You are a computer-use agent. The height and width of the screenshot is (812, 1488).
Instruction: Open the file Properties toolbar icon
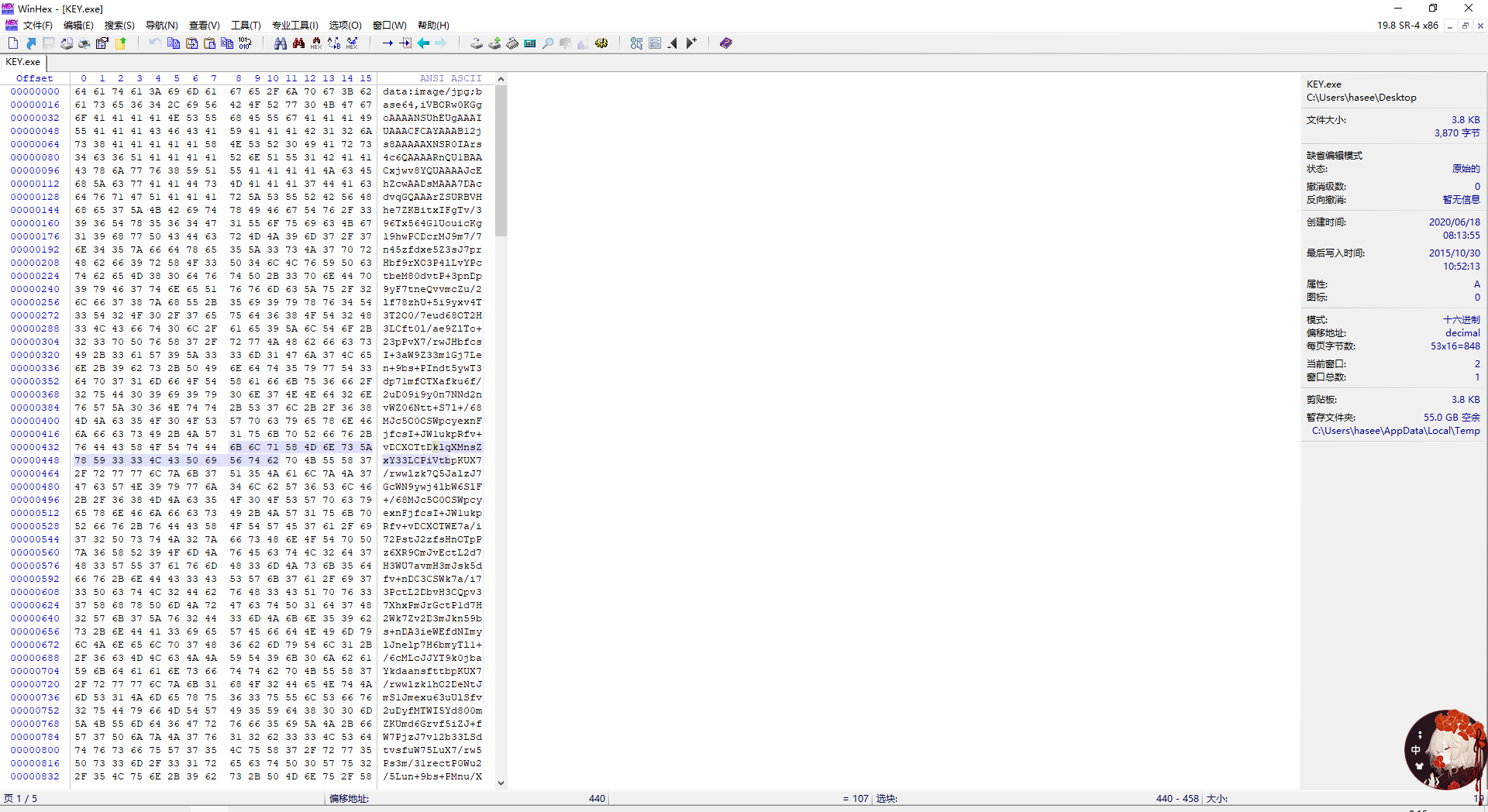point(102,43)
